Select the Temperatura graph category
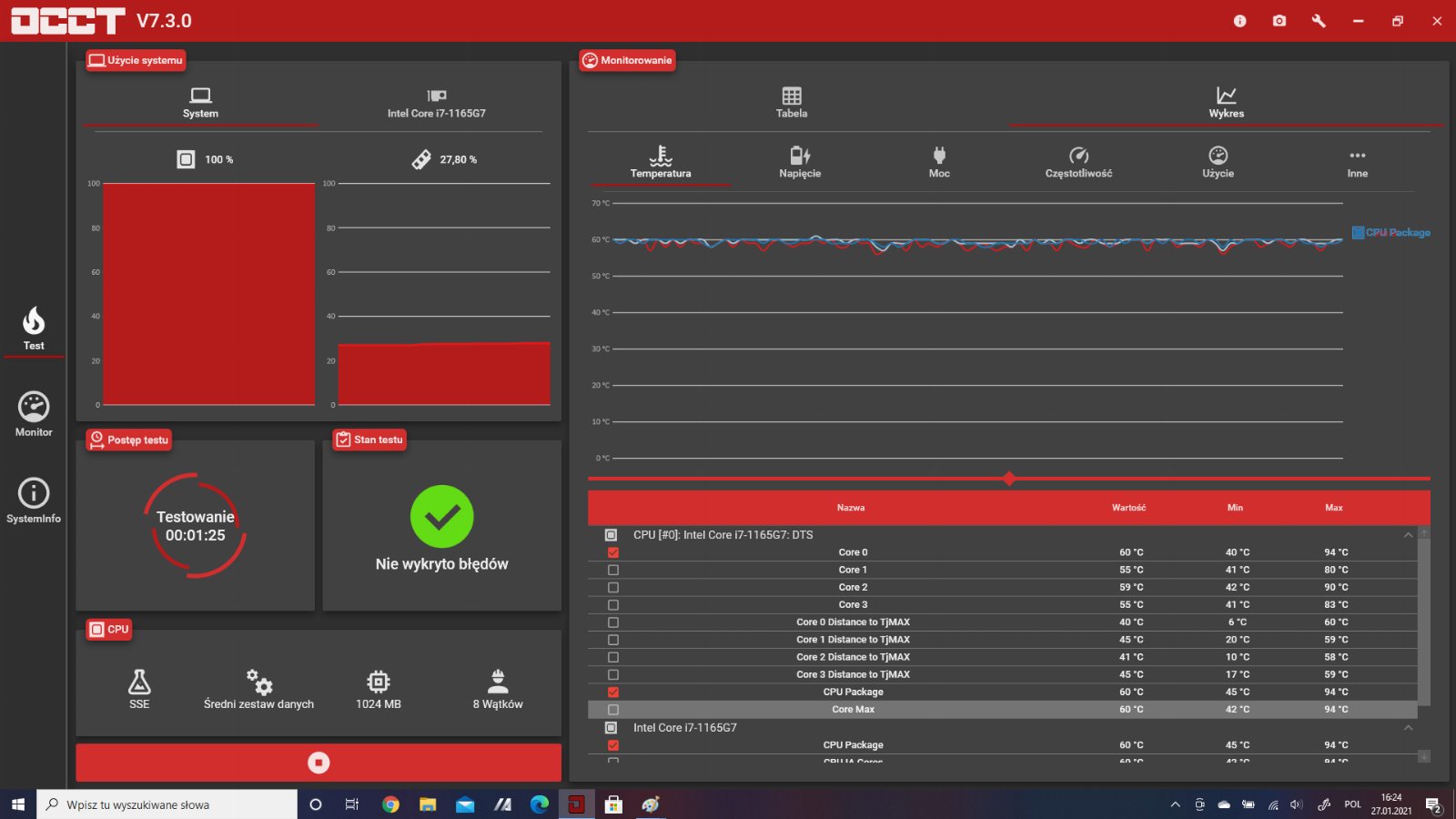 pos(661,161)
